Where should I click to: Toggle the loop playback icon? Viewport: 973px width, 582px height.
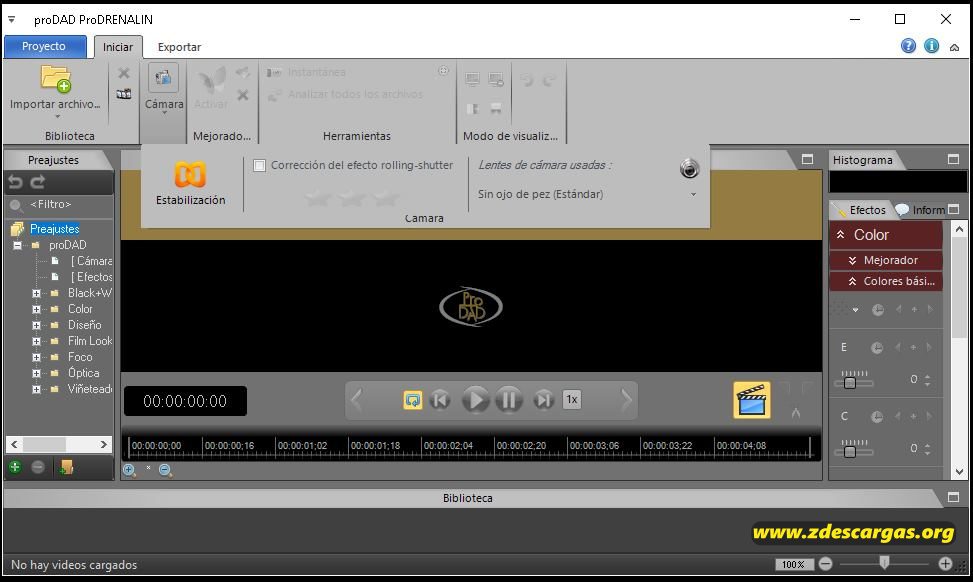pos(413,400)
